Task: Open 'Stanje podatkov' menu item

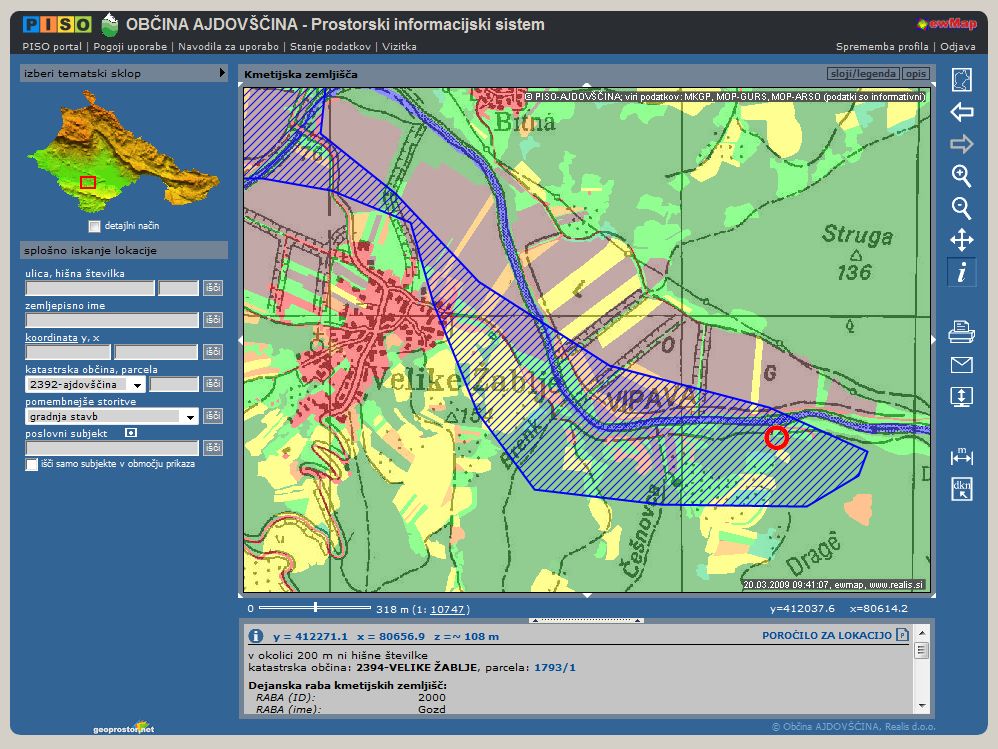Action: (332, 46)
